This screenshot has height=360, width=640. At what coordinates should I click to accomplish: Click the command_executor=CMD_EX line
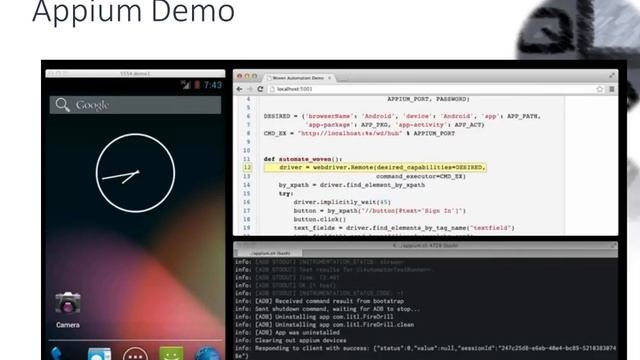pyautogui.click(x=421, y=176)
